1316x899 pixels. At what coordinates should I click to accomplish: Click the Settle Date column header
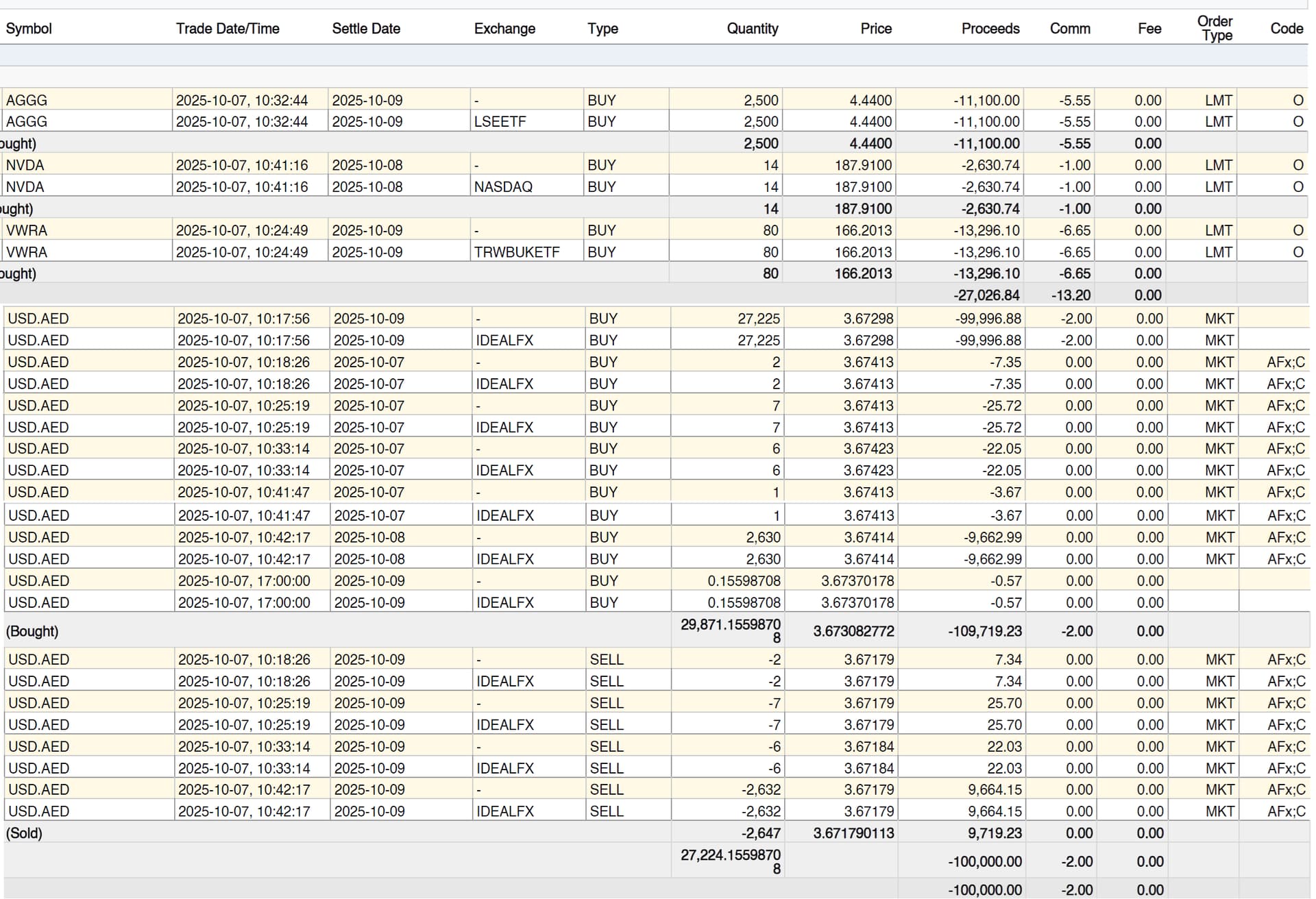(x=366, y=29)
